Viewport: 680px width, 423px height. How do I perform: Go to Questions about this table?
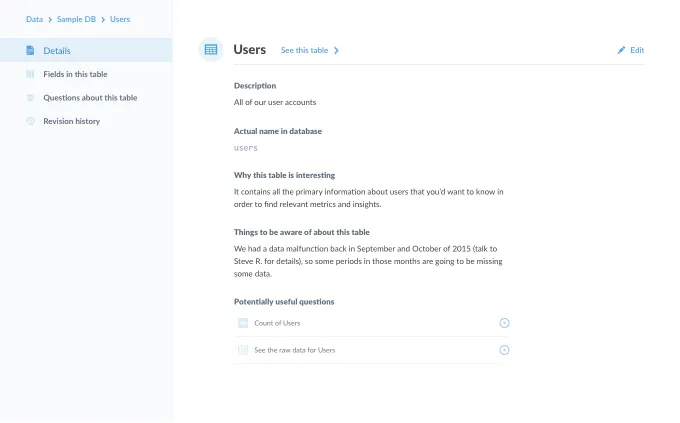coord(90,98)
